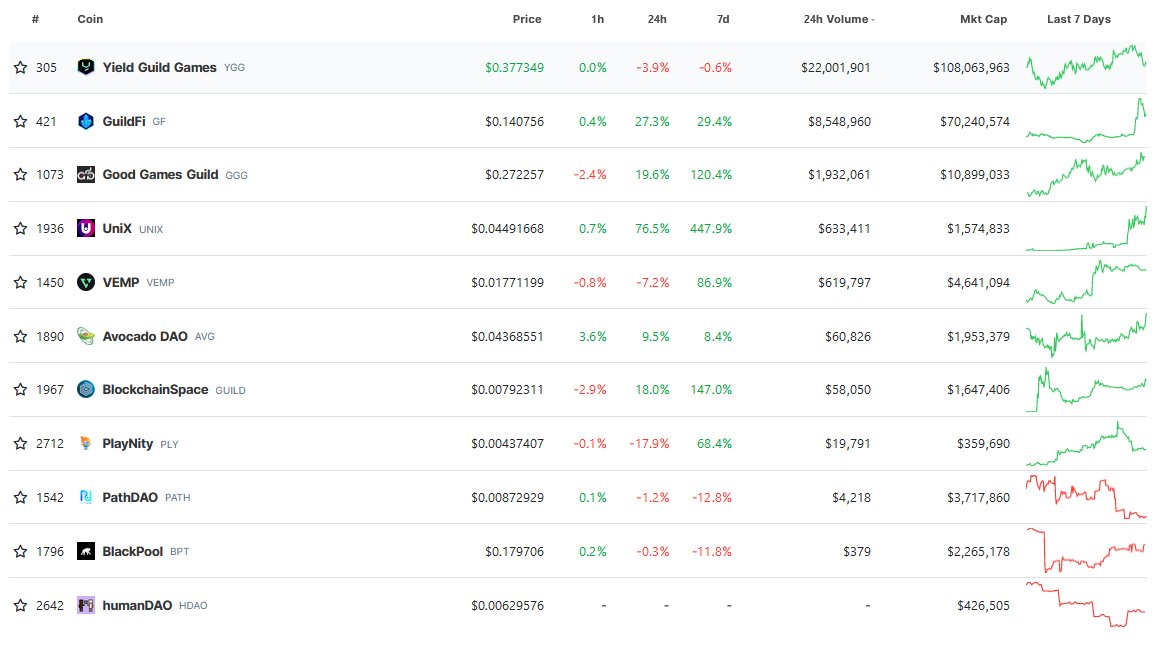The image size is (1170, 645).
Task: Sort by the 24h change column
Action: pyautogui.click(x=657, y=19)
